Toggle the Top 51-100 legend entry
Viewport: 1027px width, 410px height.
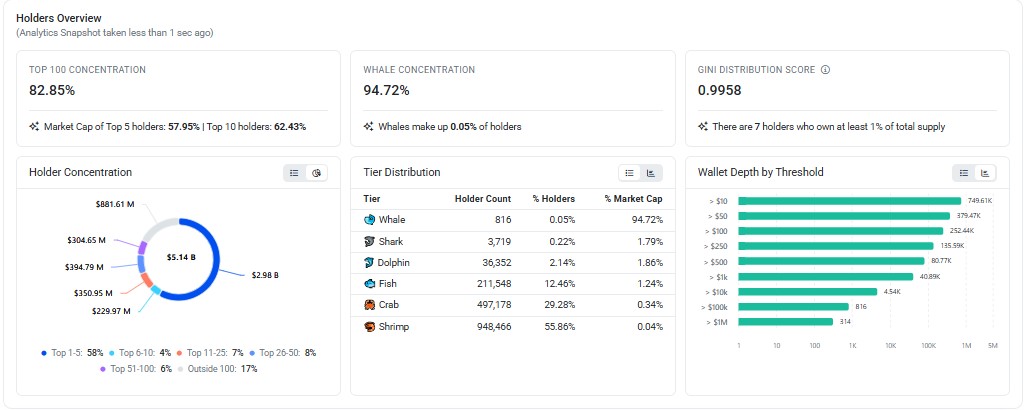coord(136,369)
